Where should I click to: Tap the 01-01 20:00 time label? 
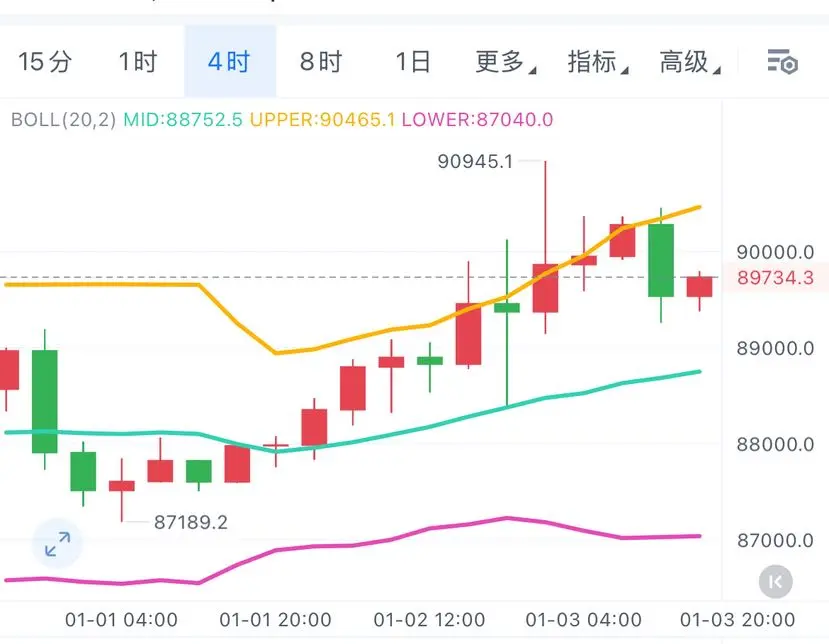275,620
